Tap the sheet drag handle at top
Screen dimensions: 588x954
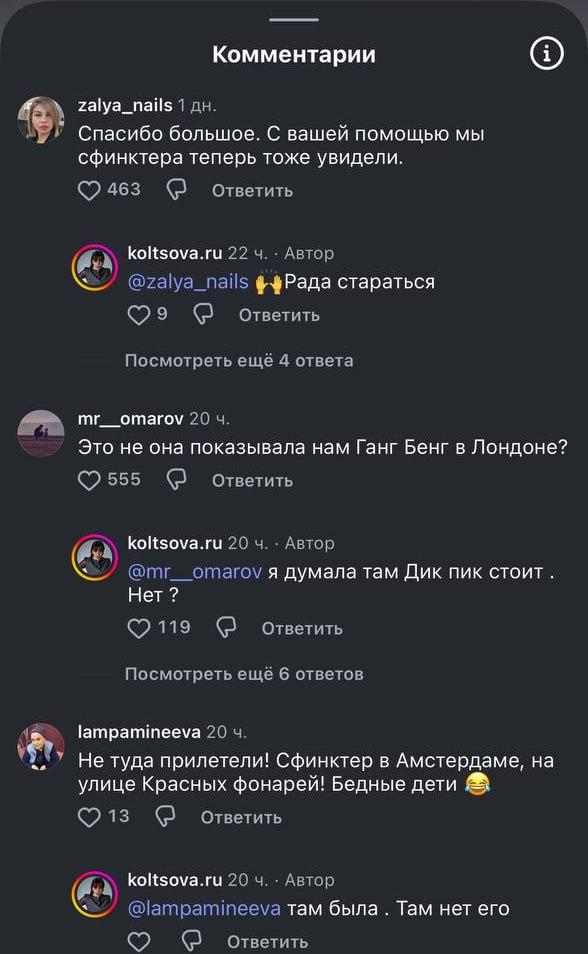point(293,19)
